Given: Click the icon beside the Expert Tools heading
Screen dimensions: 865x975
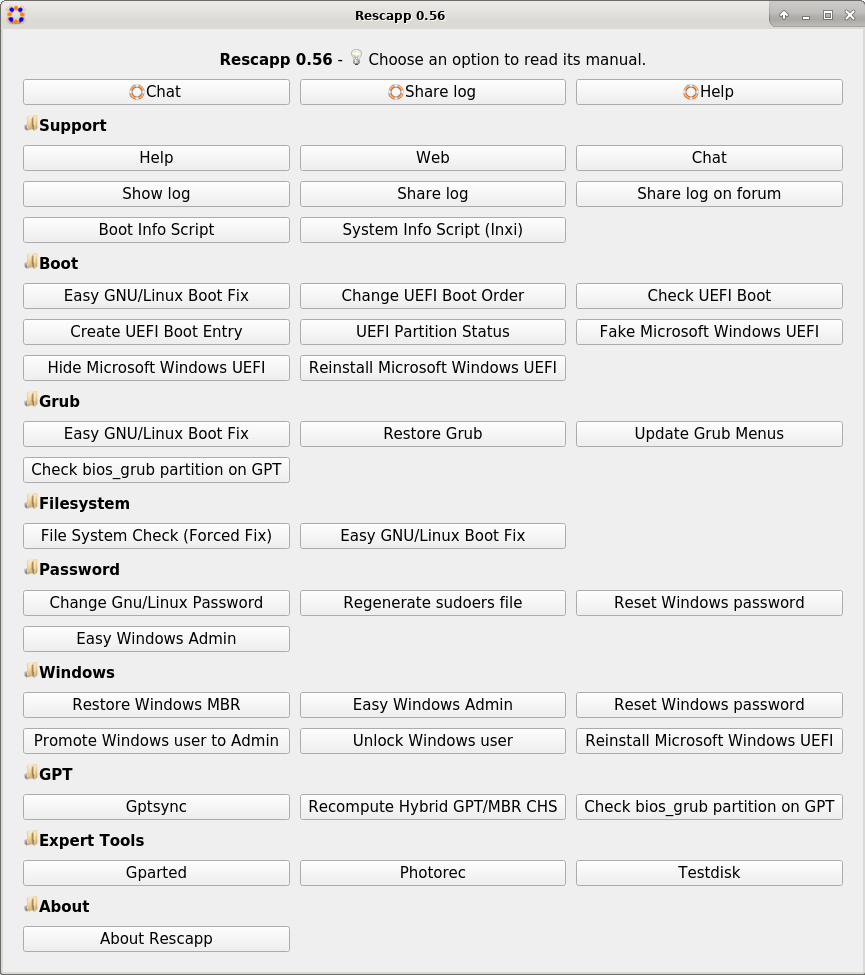Looking at the screenshot, I should click(31, 839).
